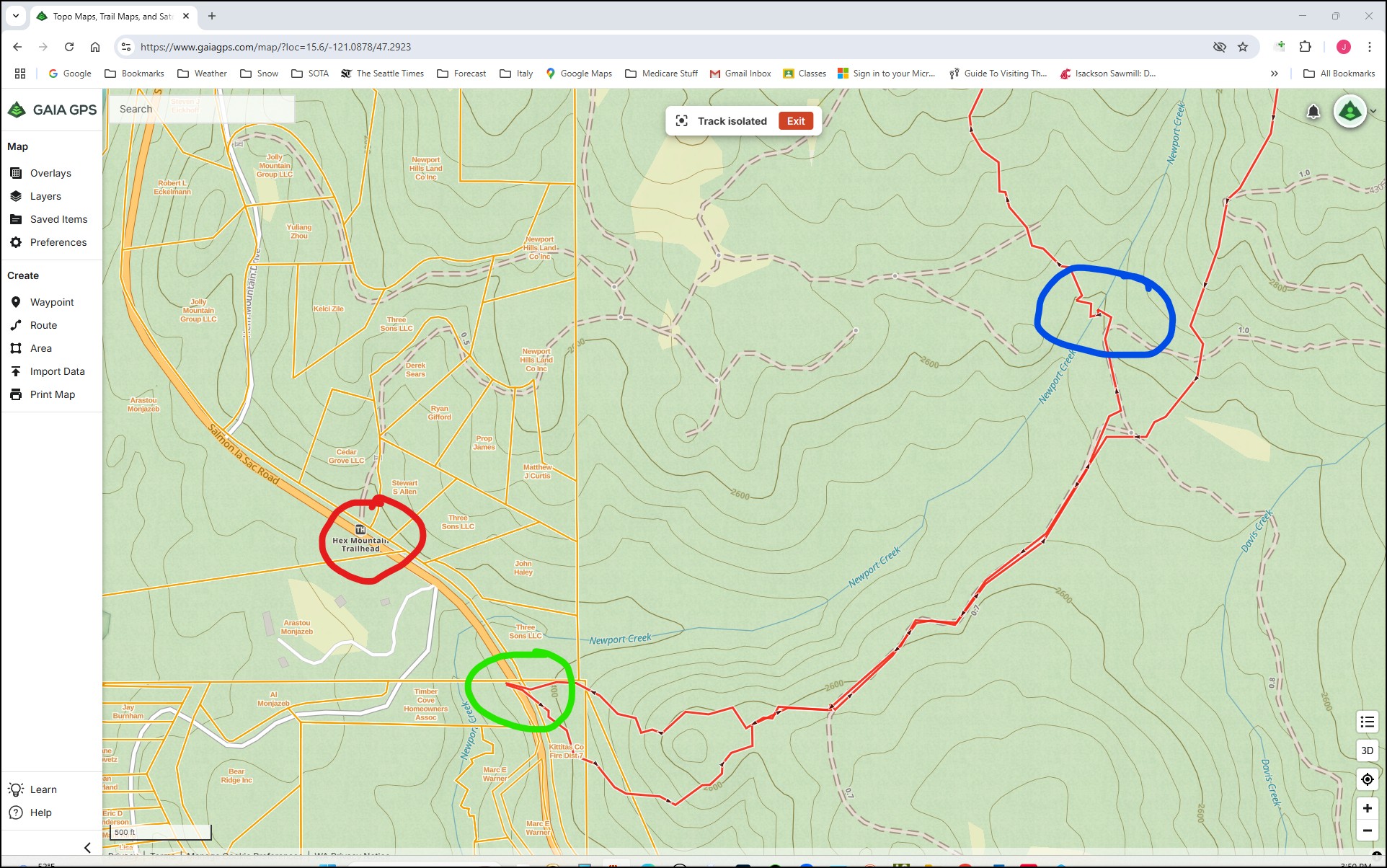Exit the isolated track view

(795, 121)
